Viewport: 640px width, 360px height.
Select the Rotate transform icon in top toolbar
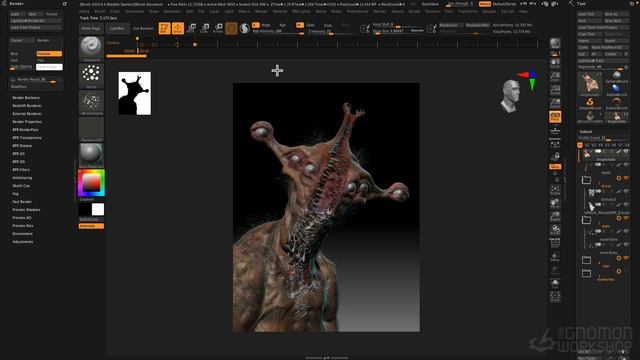click(218, 28)
